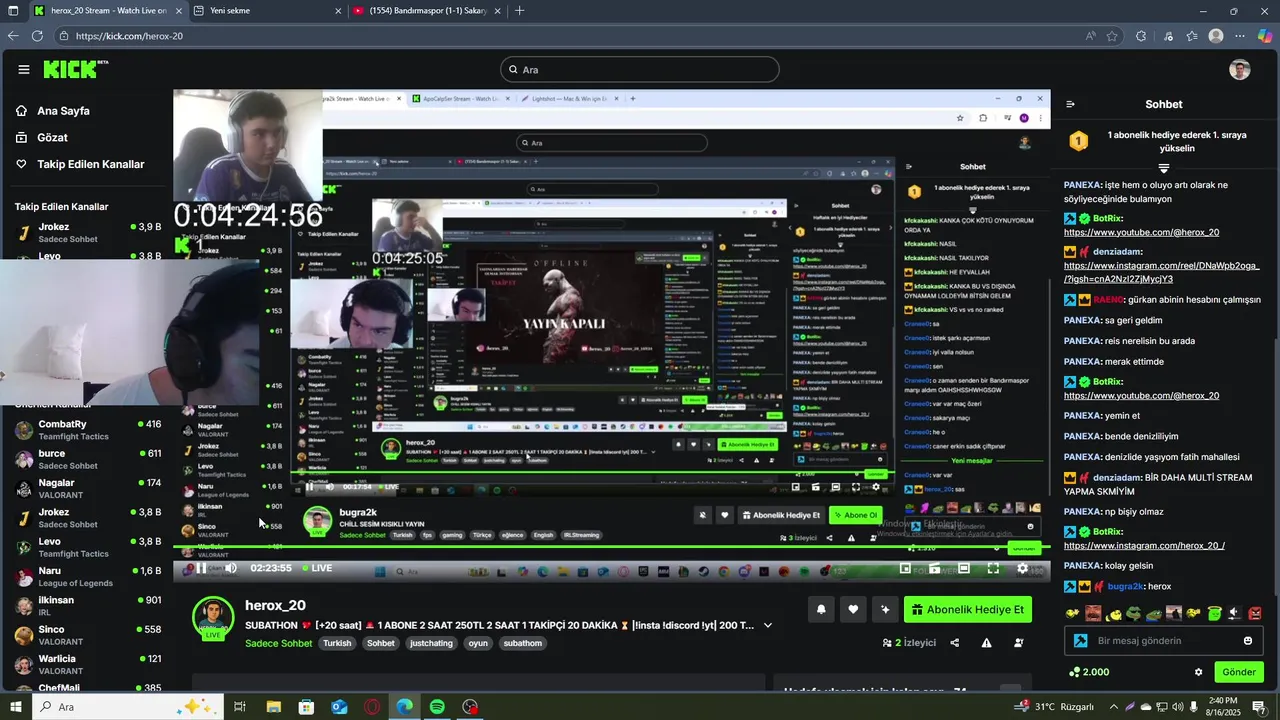Screen dimensions: 1280x720
Task: Open Warlicia channel in the sidebar
Action: 86,664
